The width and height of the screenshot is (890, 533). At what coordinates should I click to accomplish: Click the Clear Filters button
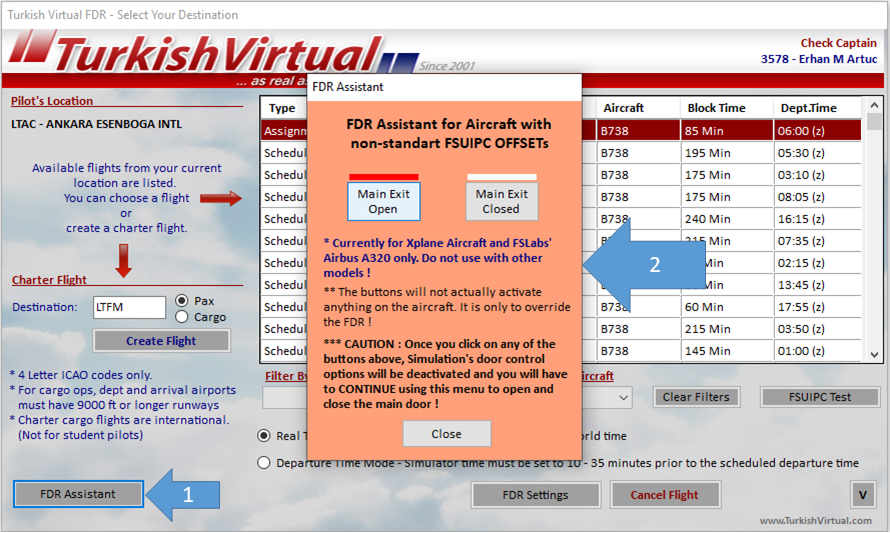click(x=696, y=397)
